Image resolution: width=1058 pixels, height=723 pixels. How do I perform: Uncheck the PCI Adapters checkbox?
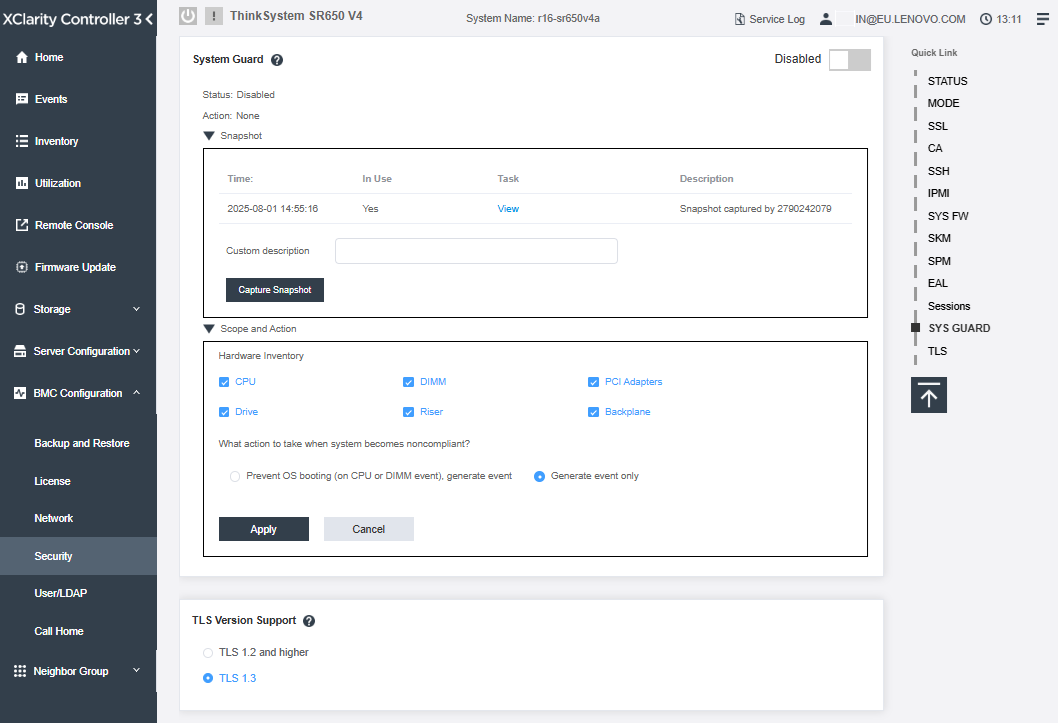[594, 382]
